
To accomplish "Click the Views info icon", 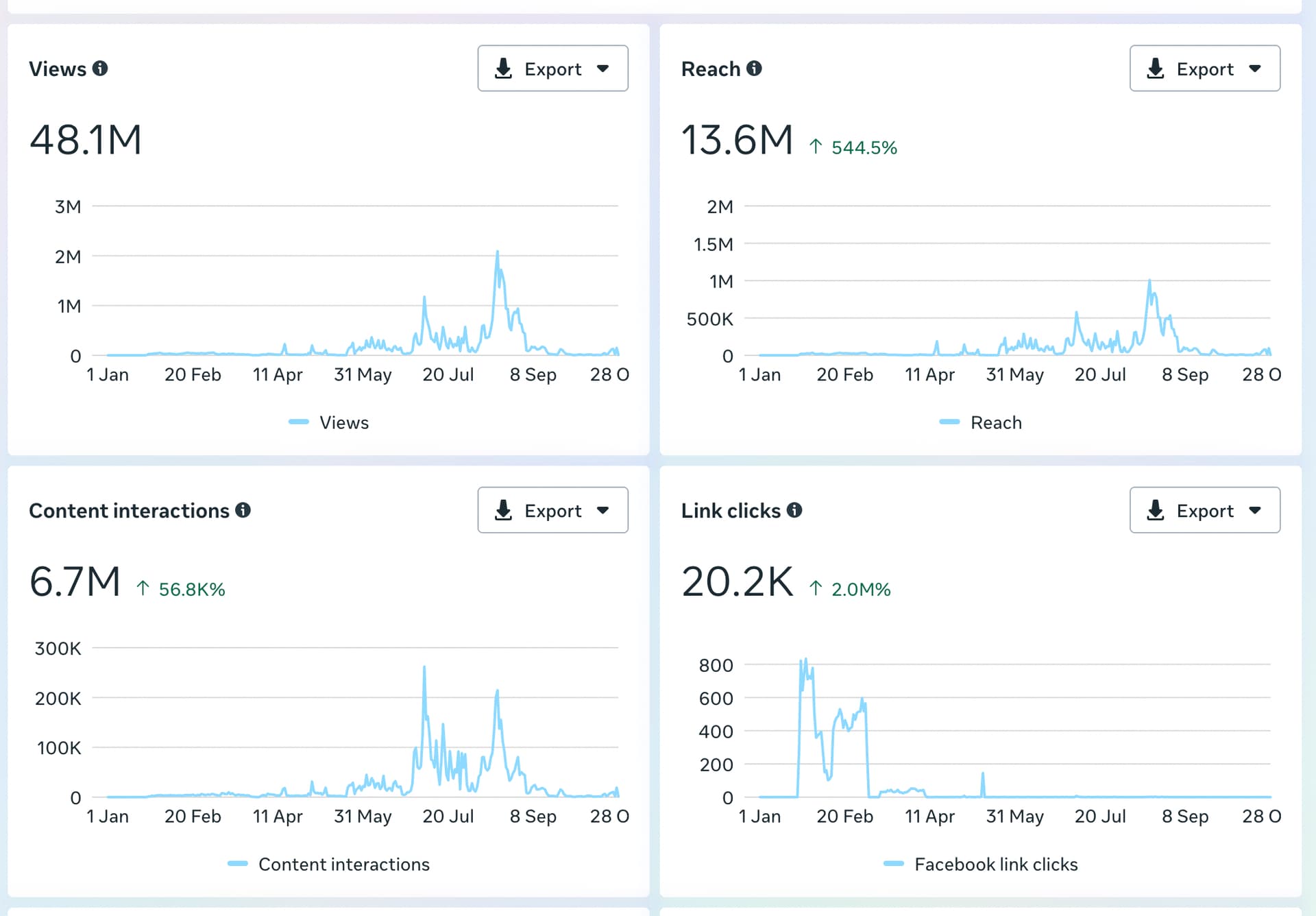I will pos(100,69).
